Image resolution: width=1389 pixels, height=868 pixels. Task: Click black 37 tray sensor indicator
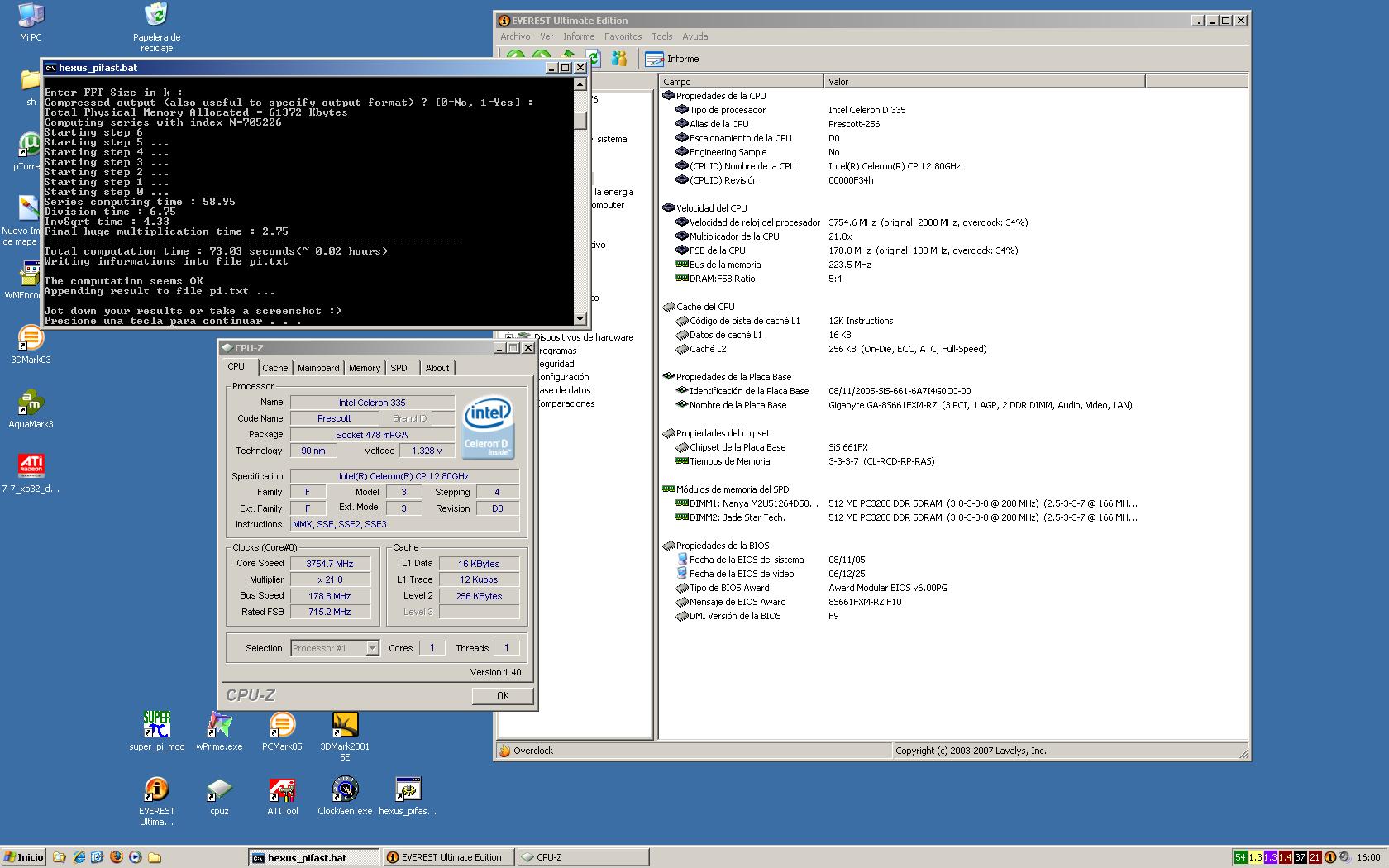[x=1300, y=857]
